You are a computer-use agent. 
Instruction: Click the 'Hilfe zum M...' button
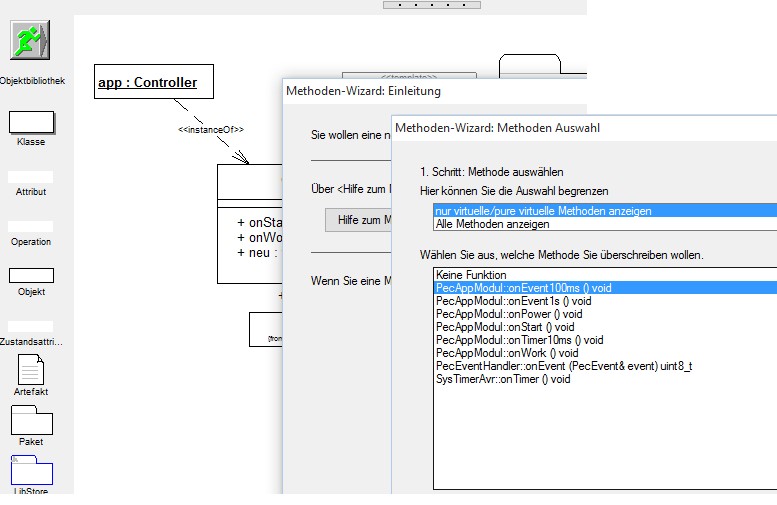360,220
